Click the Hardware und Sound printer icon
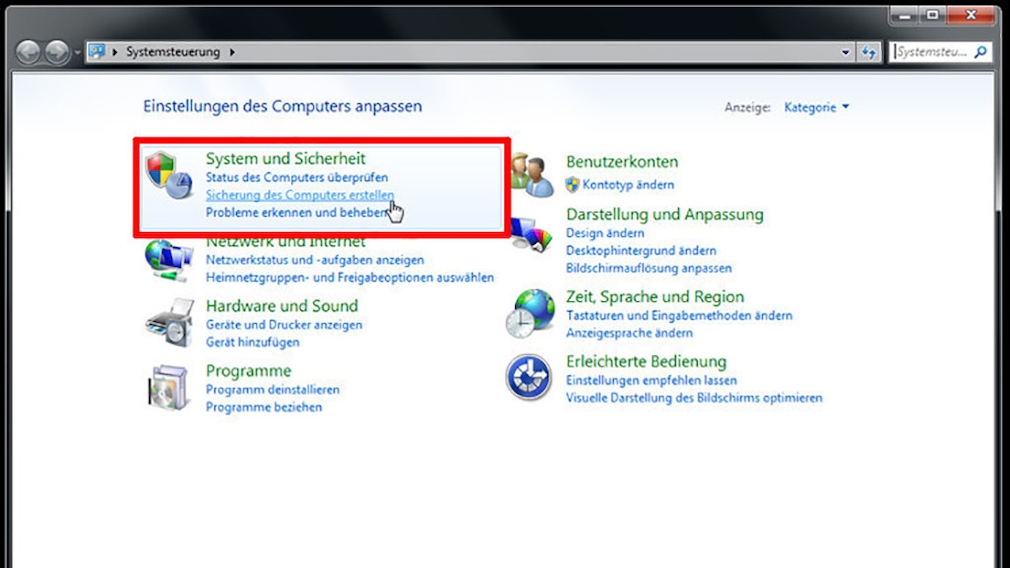 coord(170,323)
